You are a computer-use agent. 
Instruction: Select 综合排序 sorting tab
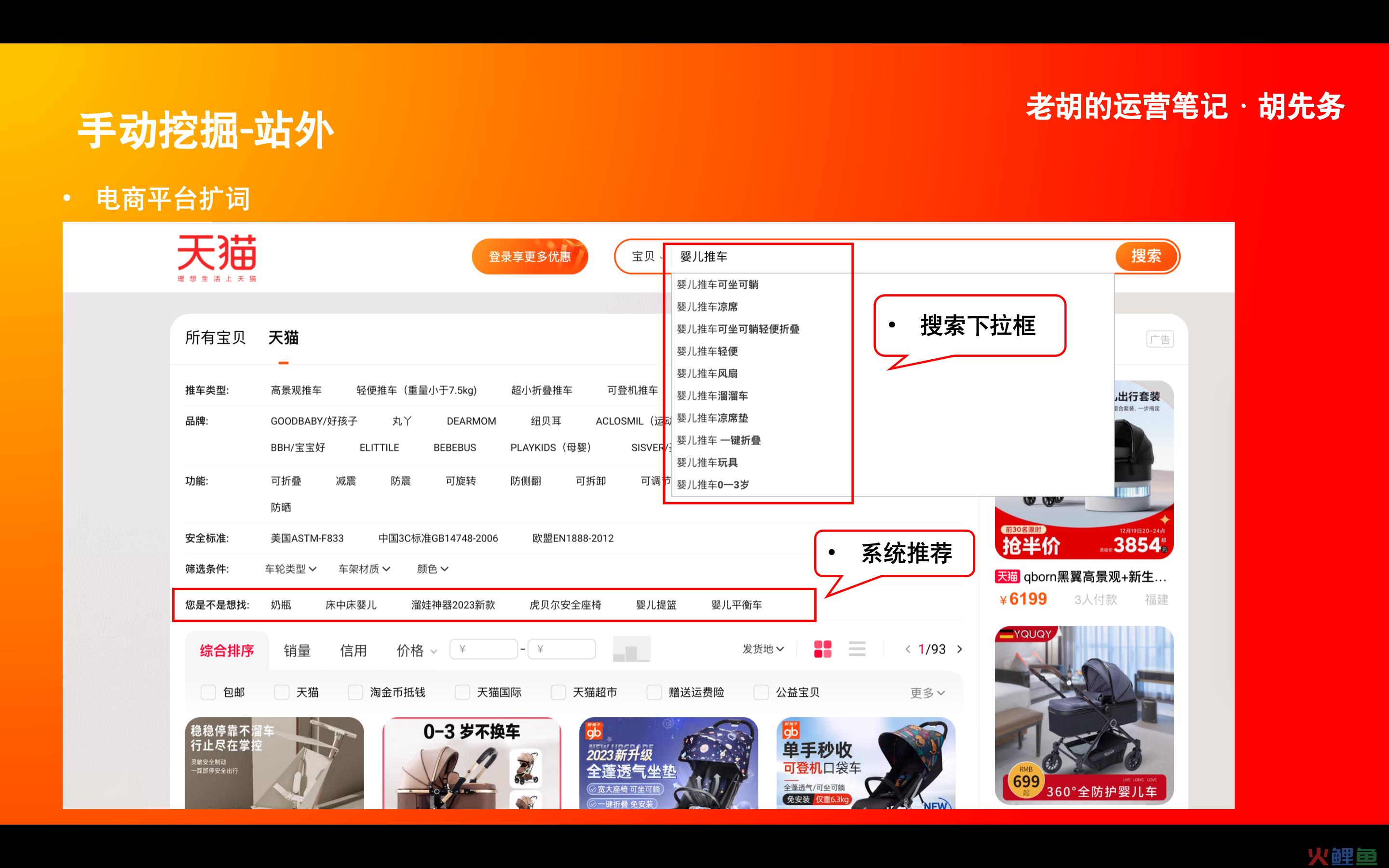(227, 651)
